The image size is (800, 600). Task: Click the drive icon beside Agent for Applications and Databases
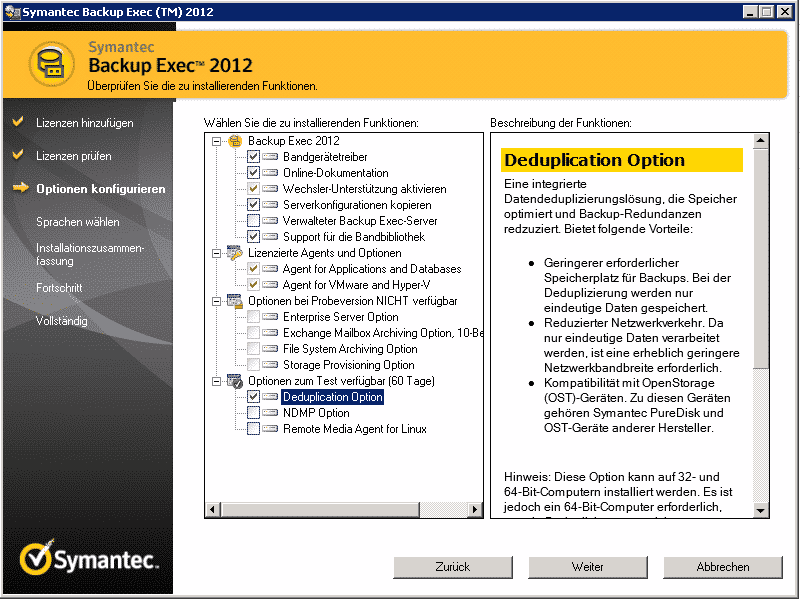(x=270, y=269)
